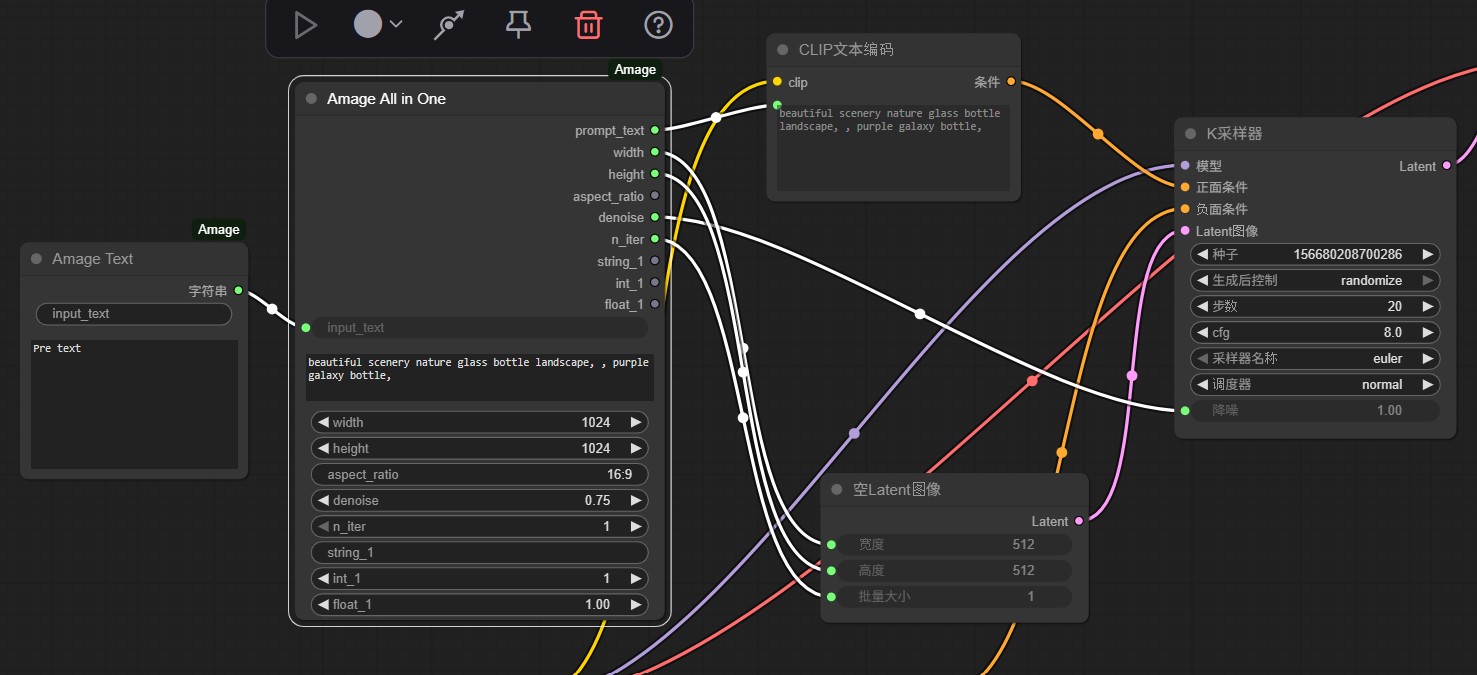1477x675 pixels.
Task: Click the float_1 output slot
Action: (655, 304)
